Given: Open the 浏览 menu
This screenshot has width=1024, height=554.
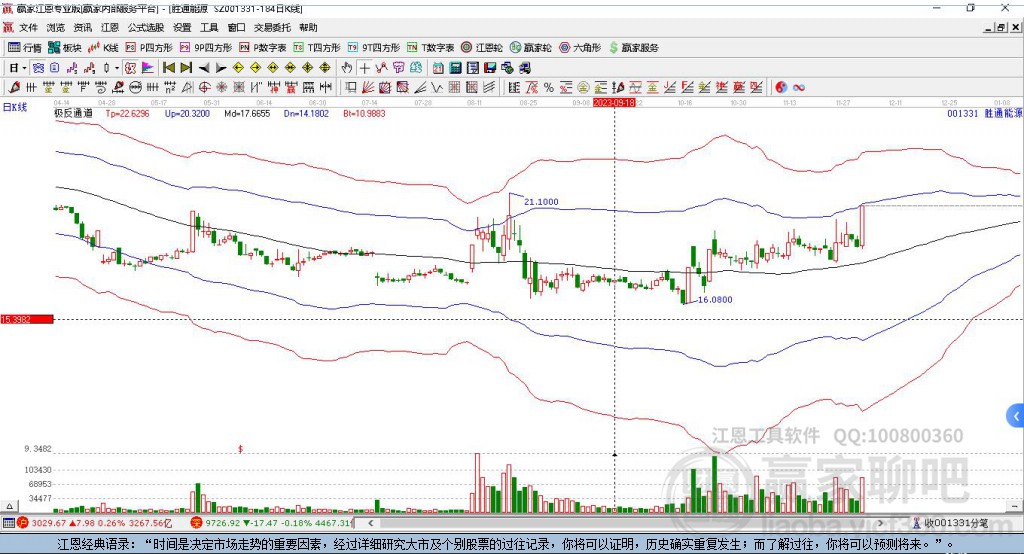Looking at the screenshot, I should click(x=56, y=27).
